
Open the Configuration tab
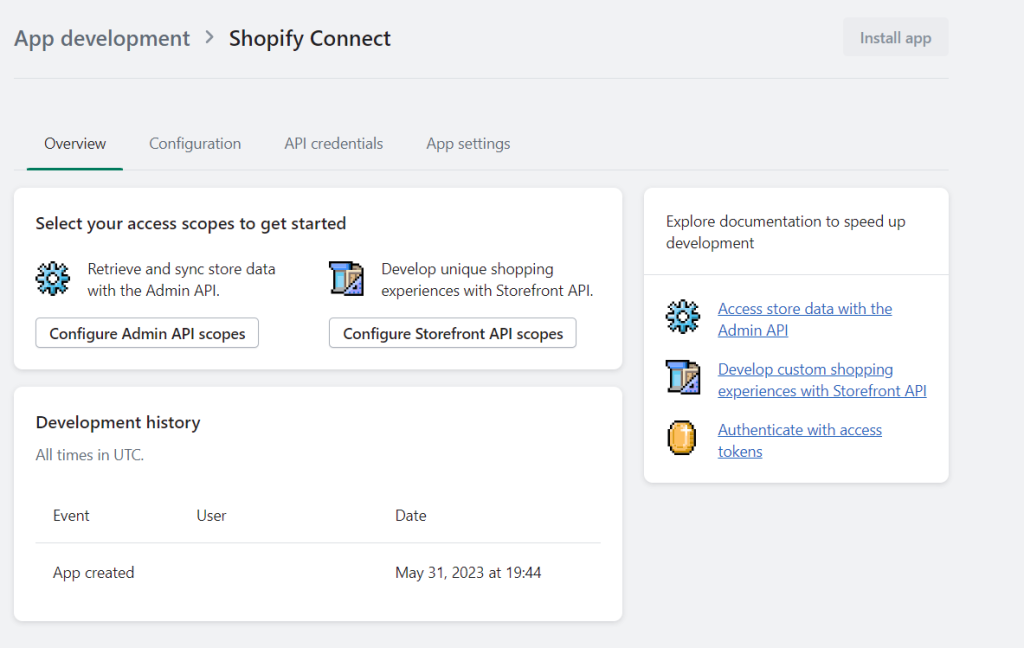point(195,144)
